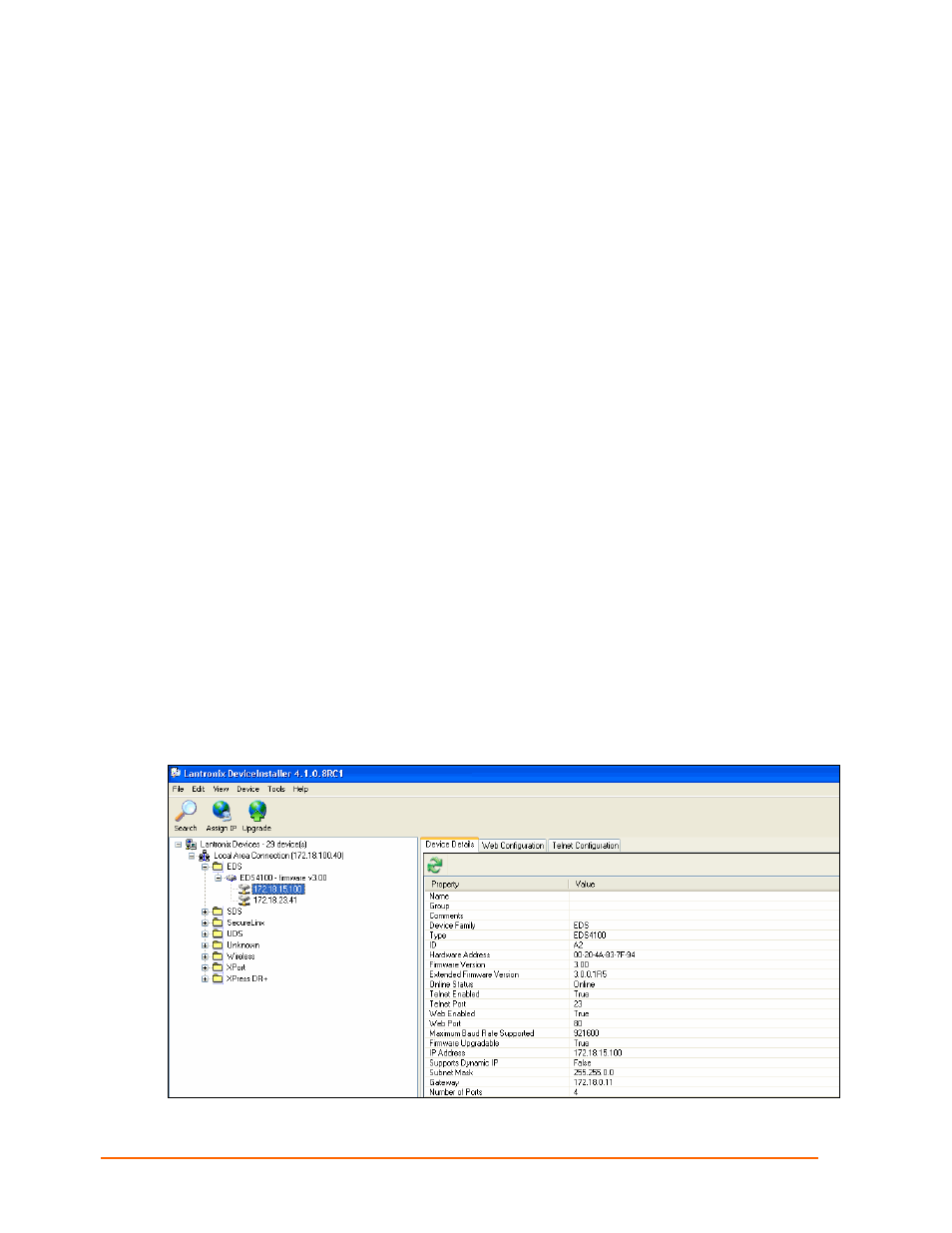The width and height of the screenshot is (952, 1233).
Task: Click the Type value EDS4100
Action: click(590, 935)
